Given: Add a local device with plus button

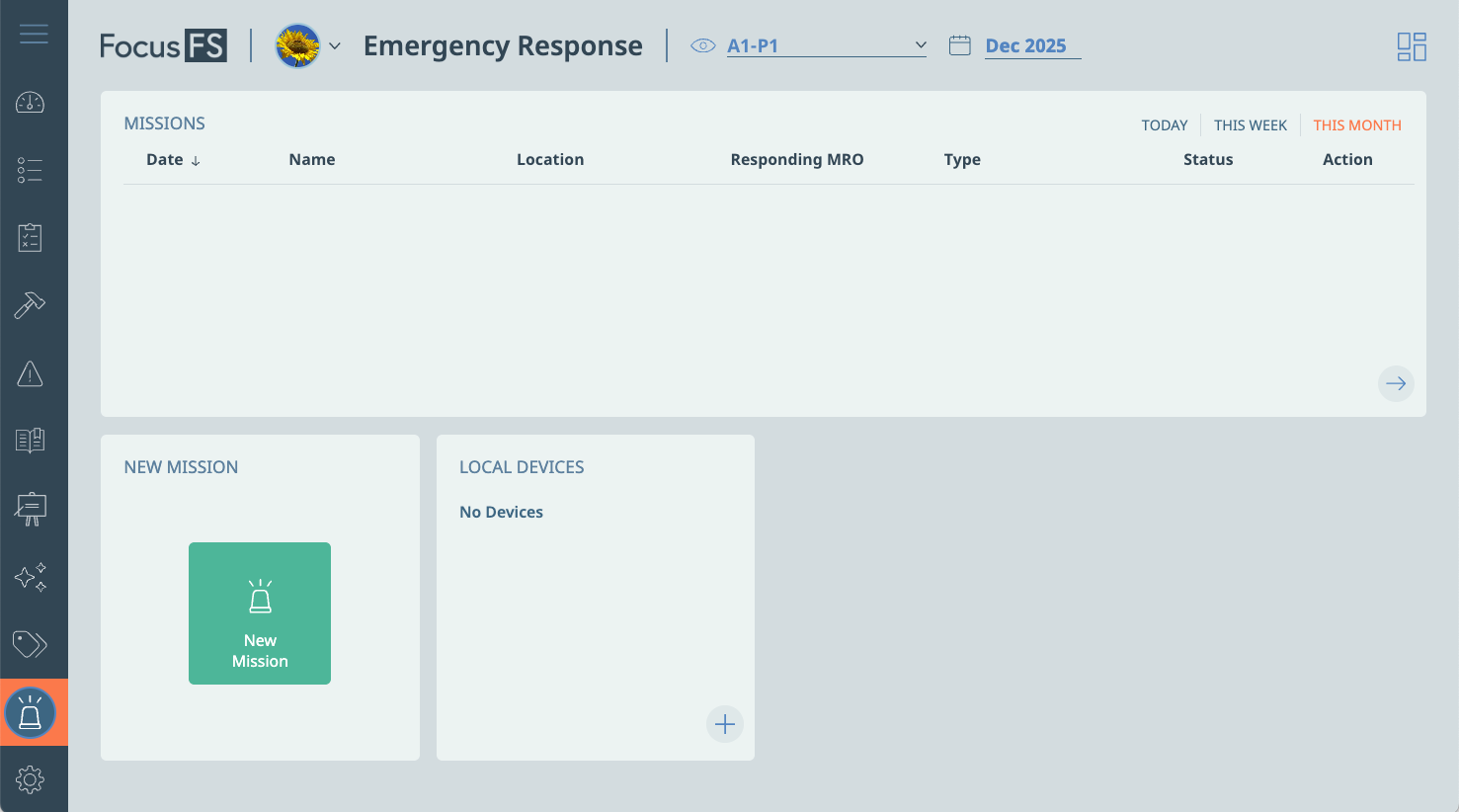Looking at the screenshot, I should (x=724, y=724).
